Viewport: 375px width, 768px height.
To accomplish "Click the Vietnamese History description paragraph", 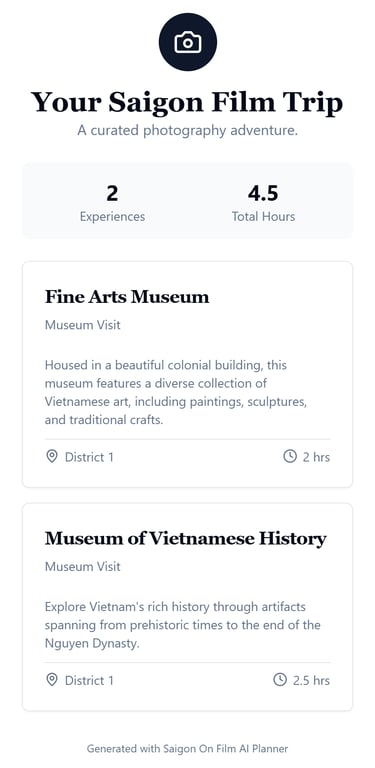I will point(183,625).
